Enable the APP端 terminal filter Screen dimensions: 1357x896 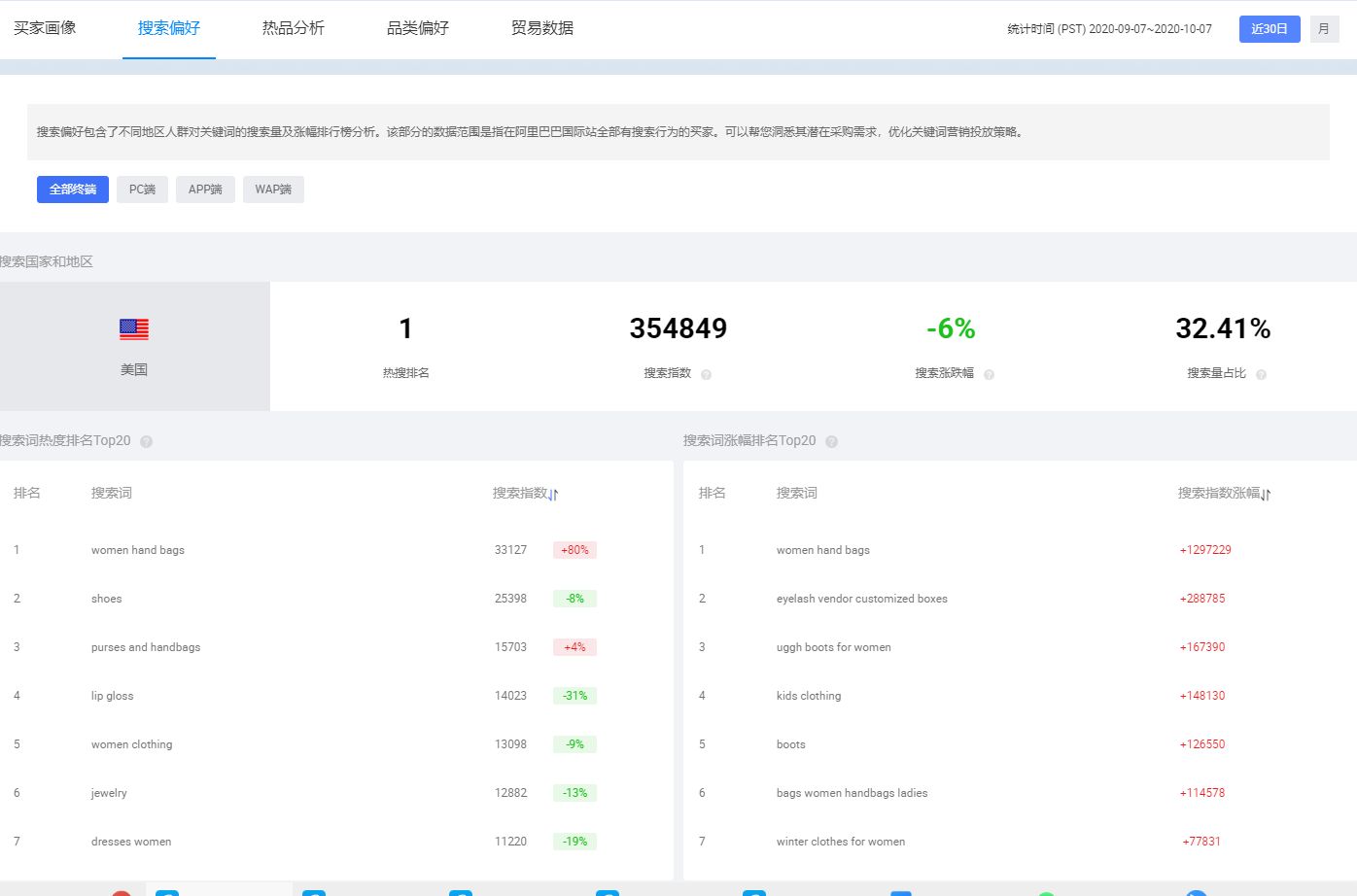tap(205, 190)
